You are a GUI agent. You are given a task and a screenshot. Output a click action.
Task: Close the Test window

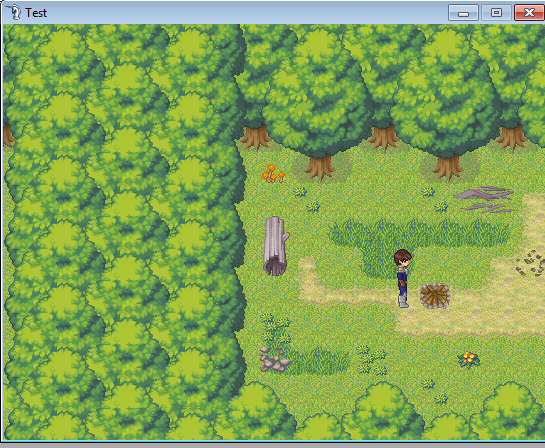[x=529, y=13]
